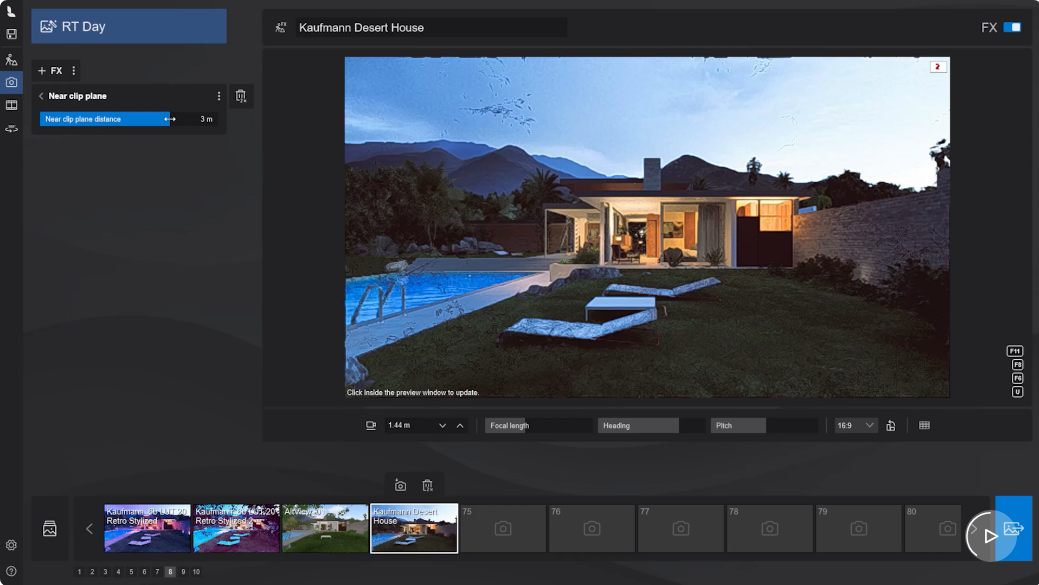Screen dimensions: 1039x585
Task: Open 360 panorama mode icon
Action: click(11, 129)
